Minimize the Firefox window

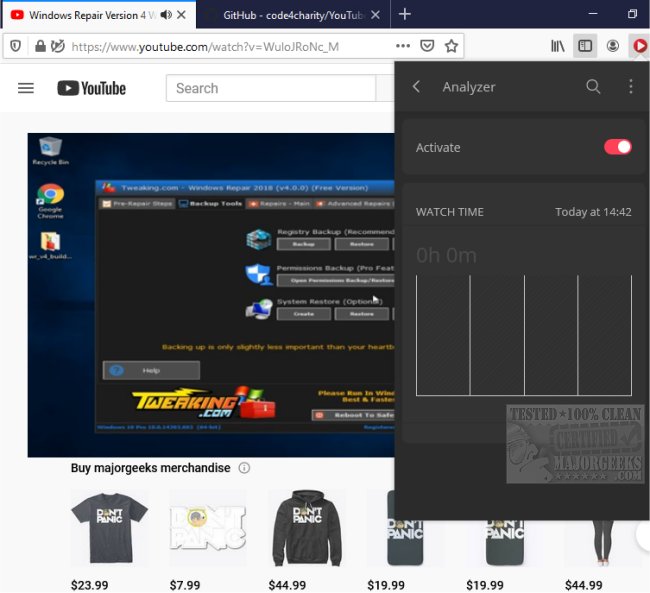[593, 14]
